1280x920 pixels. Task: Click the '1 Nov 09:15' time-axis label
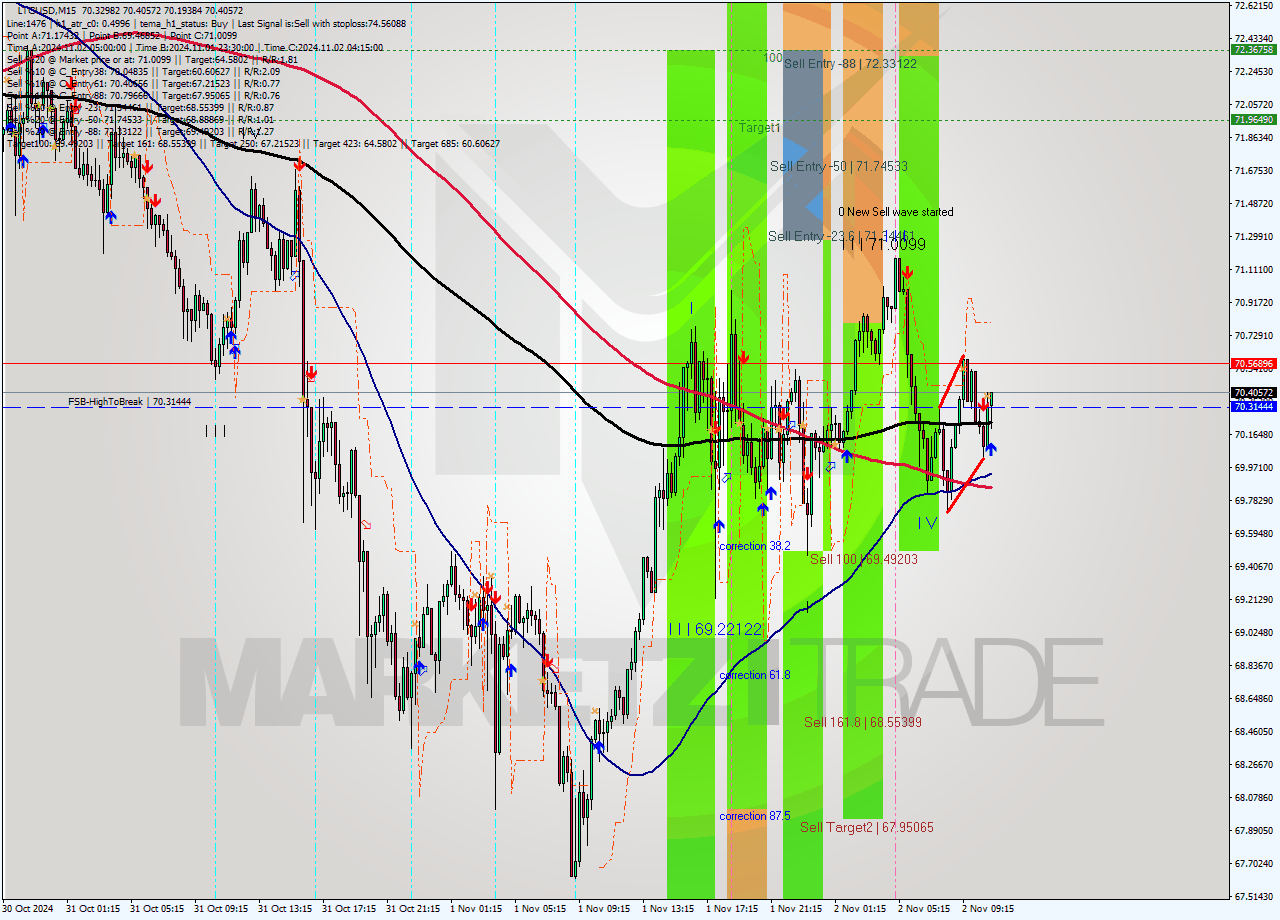(x=603, y=909)
